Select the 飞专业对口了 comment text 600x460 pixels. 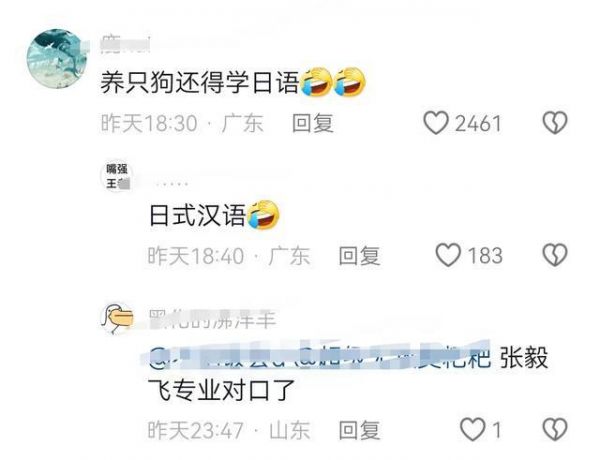click(x=222, y=390)
